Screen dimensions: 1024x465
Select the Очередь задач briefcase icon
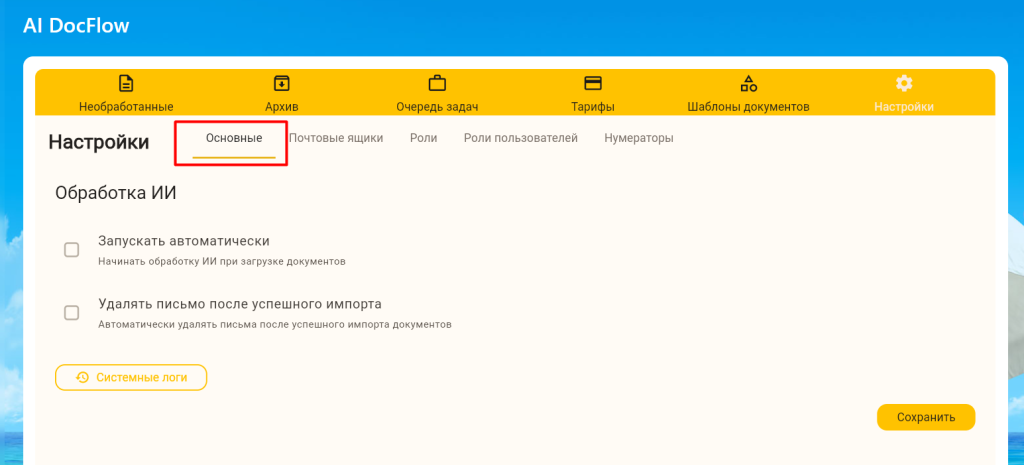[437, 83]
